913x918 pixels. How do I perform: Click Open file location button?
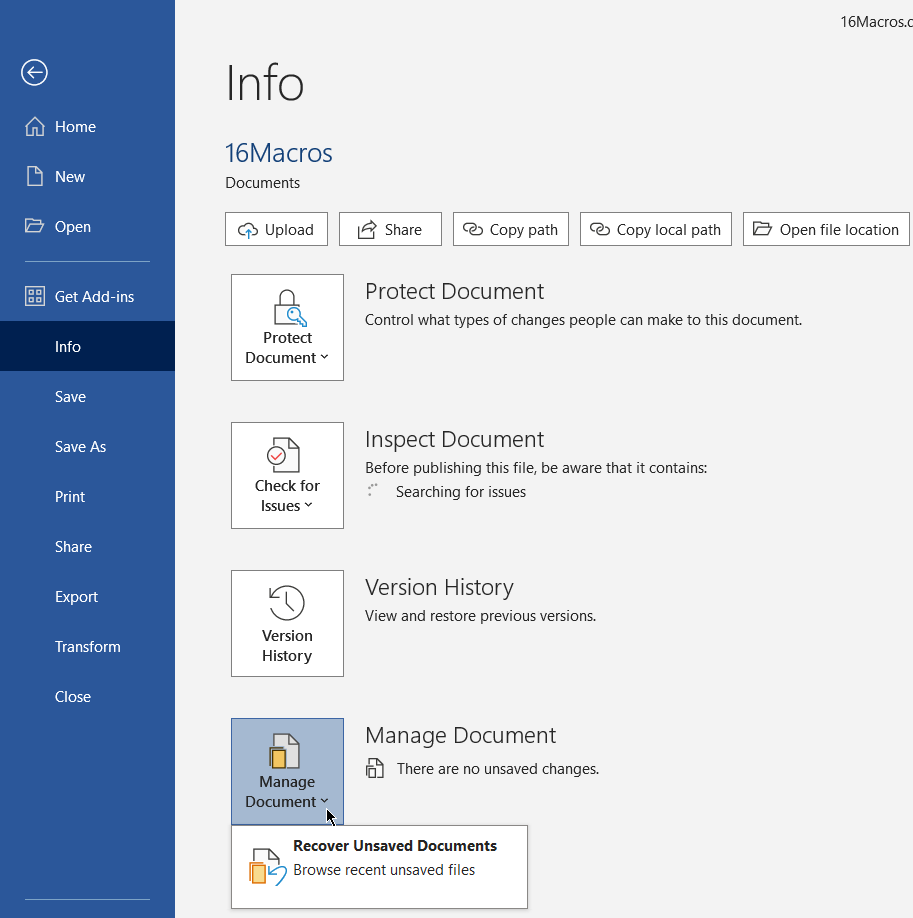[826, 229]
